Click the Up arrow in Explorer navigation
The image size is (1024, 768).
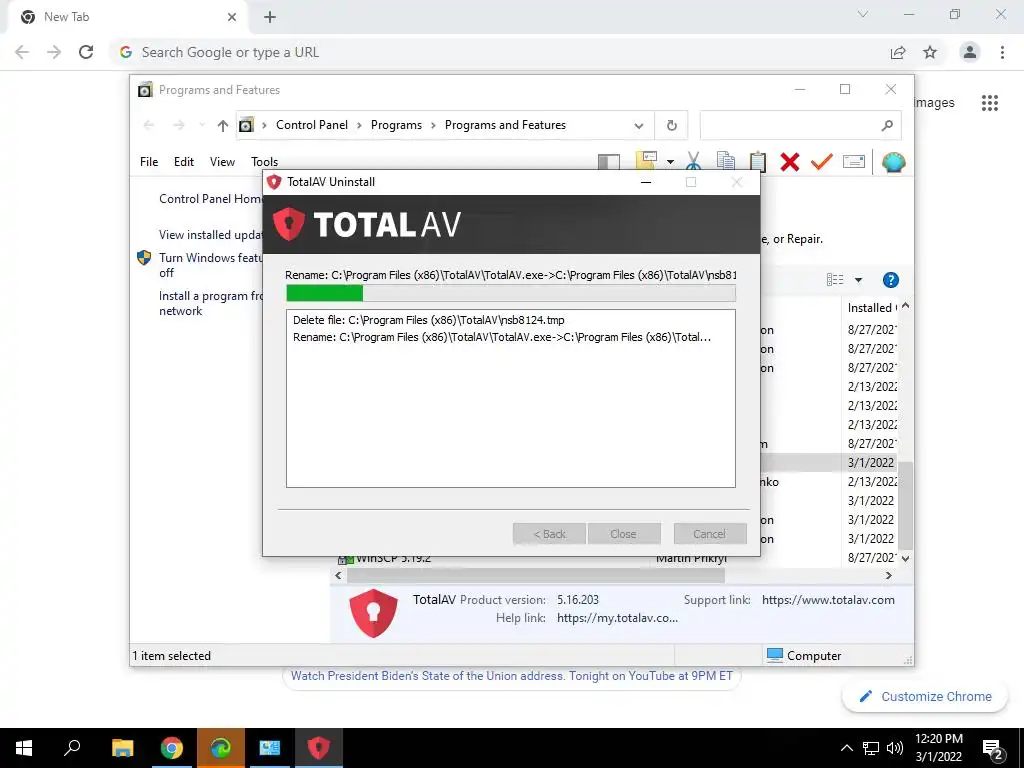tap(223, 125)
